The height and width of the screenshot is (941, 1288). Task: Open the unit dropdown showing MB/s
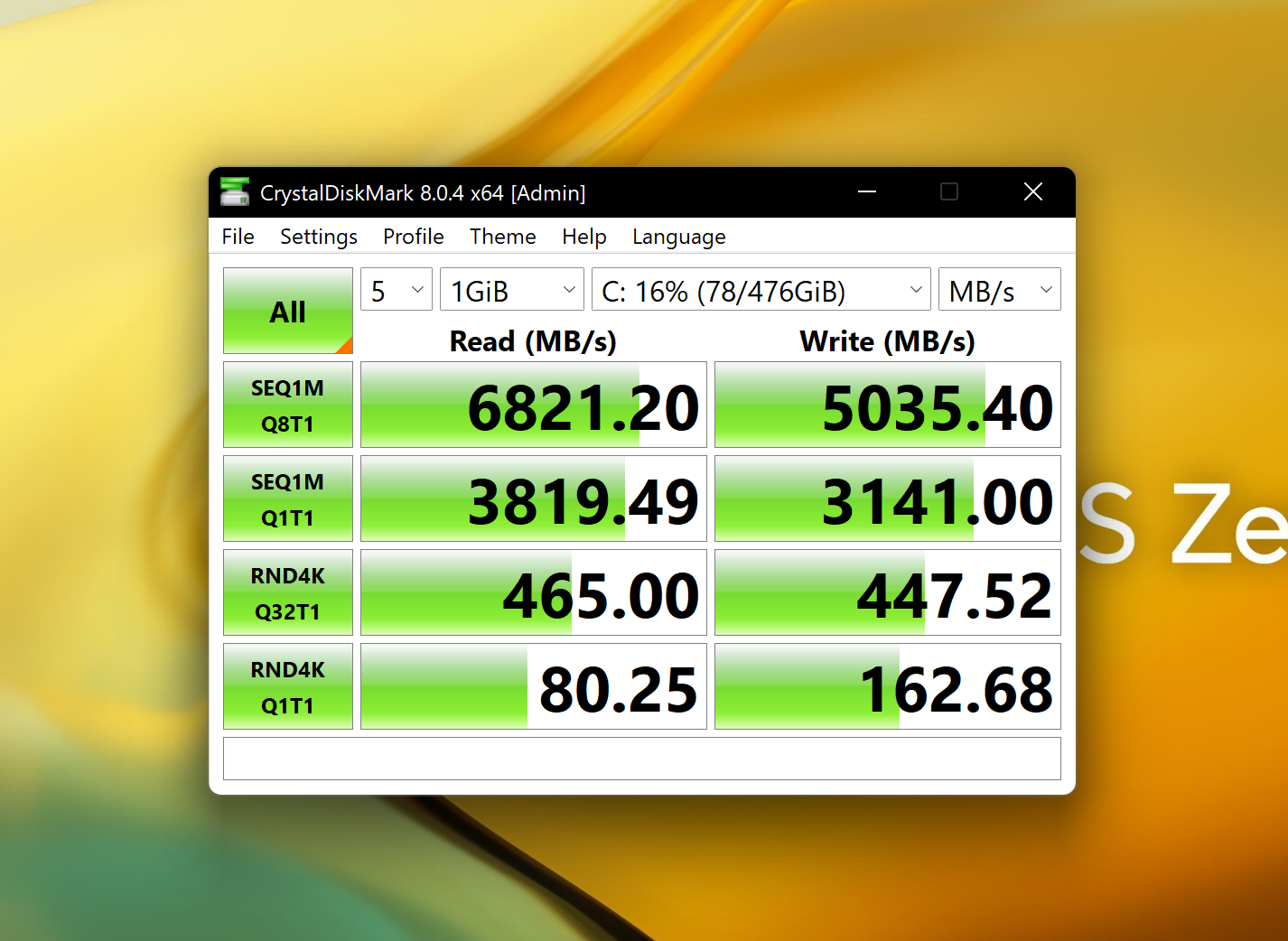pyautogui.click(x=1000, y=290)
